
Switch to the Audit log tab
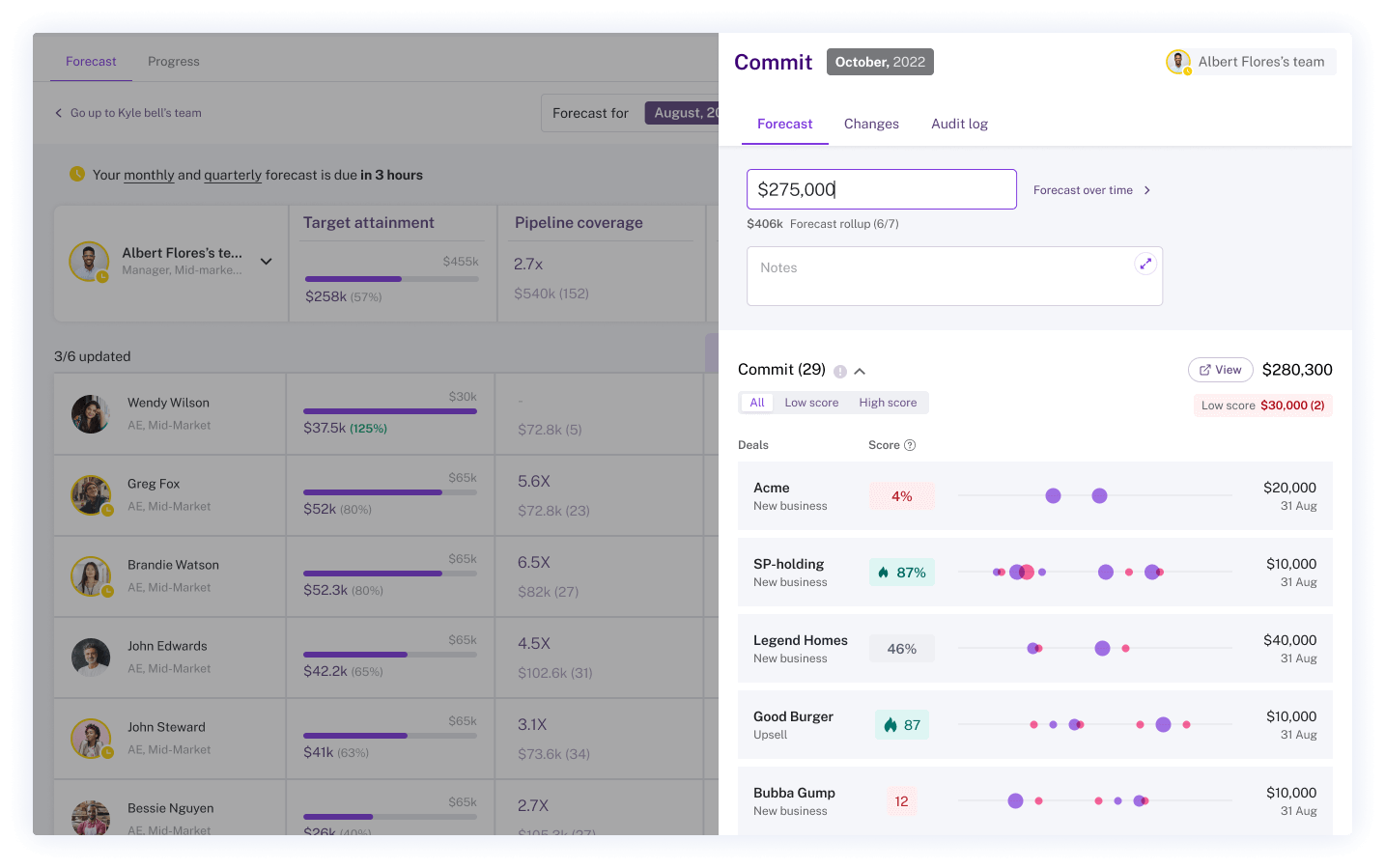(x=959, y=124)
